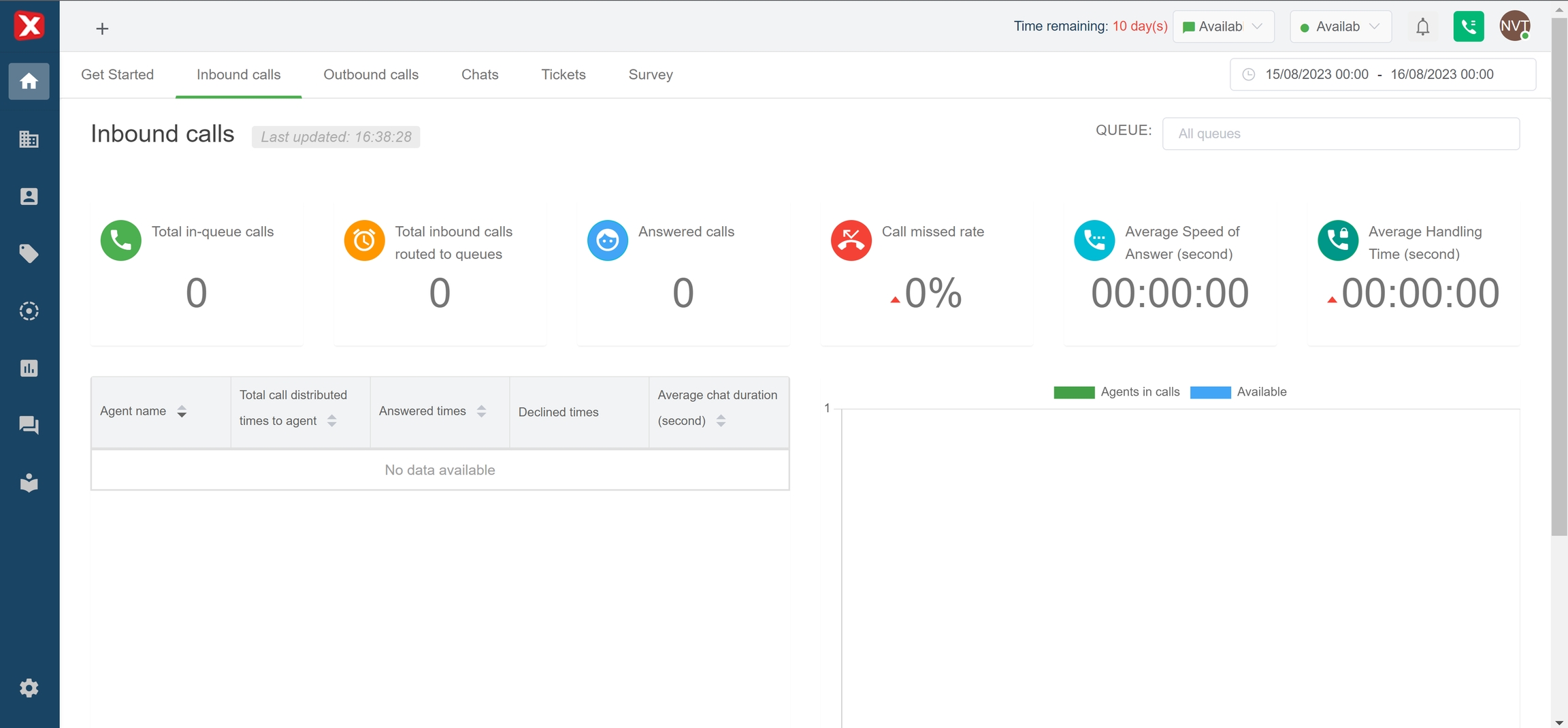1568x728 pixels.
Task: Sort table by Answered times
Action: click(x=481, y=411)
